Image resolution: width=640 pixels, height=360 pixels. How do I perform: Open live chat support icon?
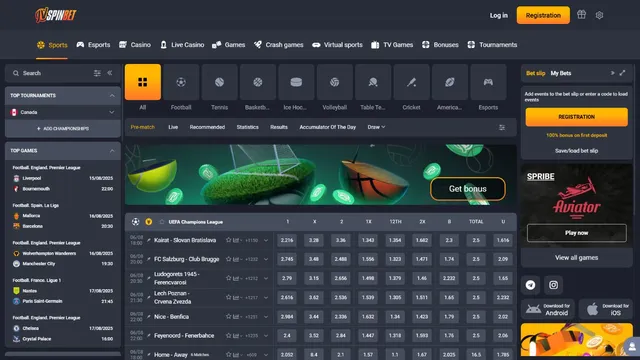[x=632, y=347]
